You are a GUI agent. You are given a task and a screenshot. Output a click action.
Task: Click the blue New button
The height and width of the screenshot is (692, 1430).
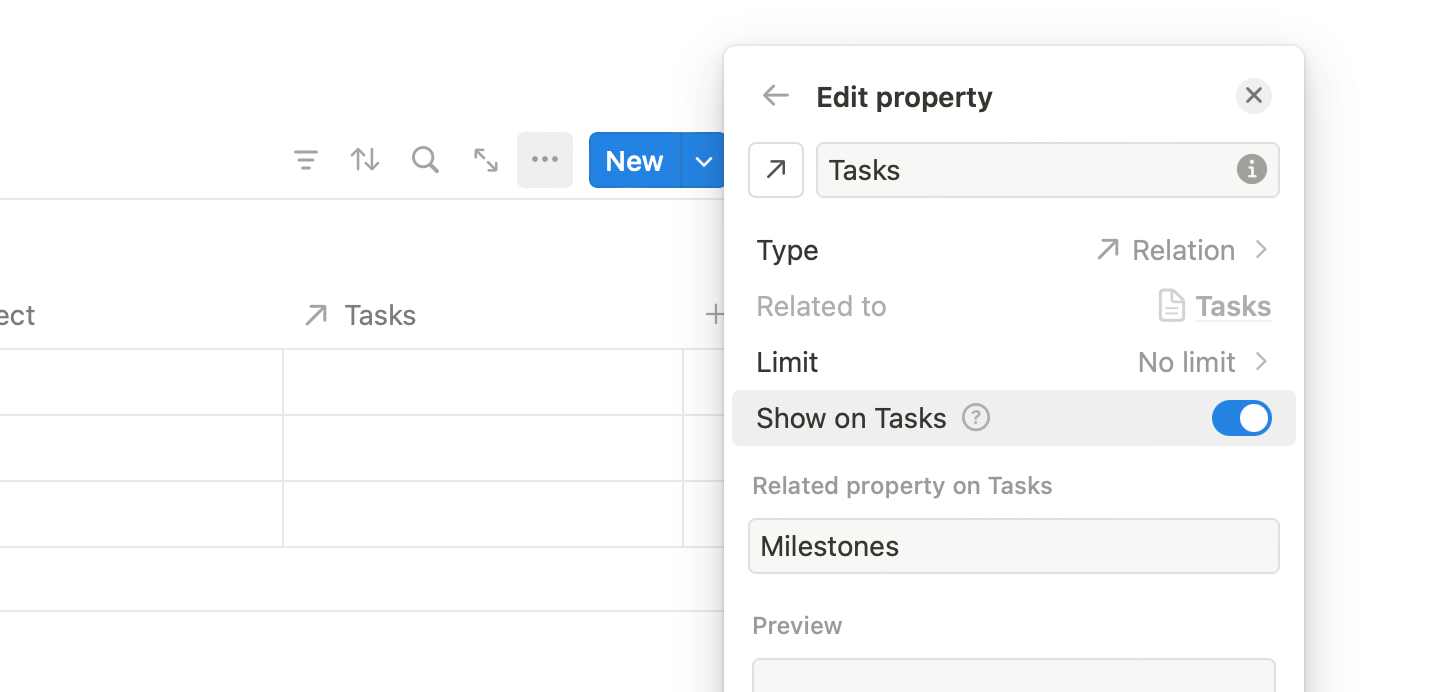(x=634, y=160)
